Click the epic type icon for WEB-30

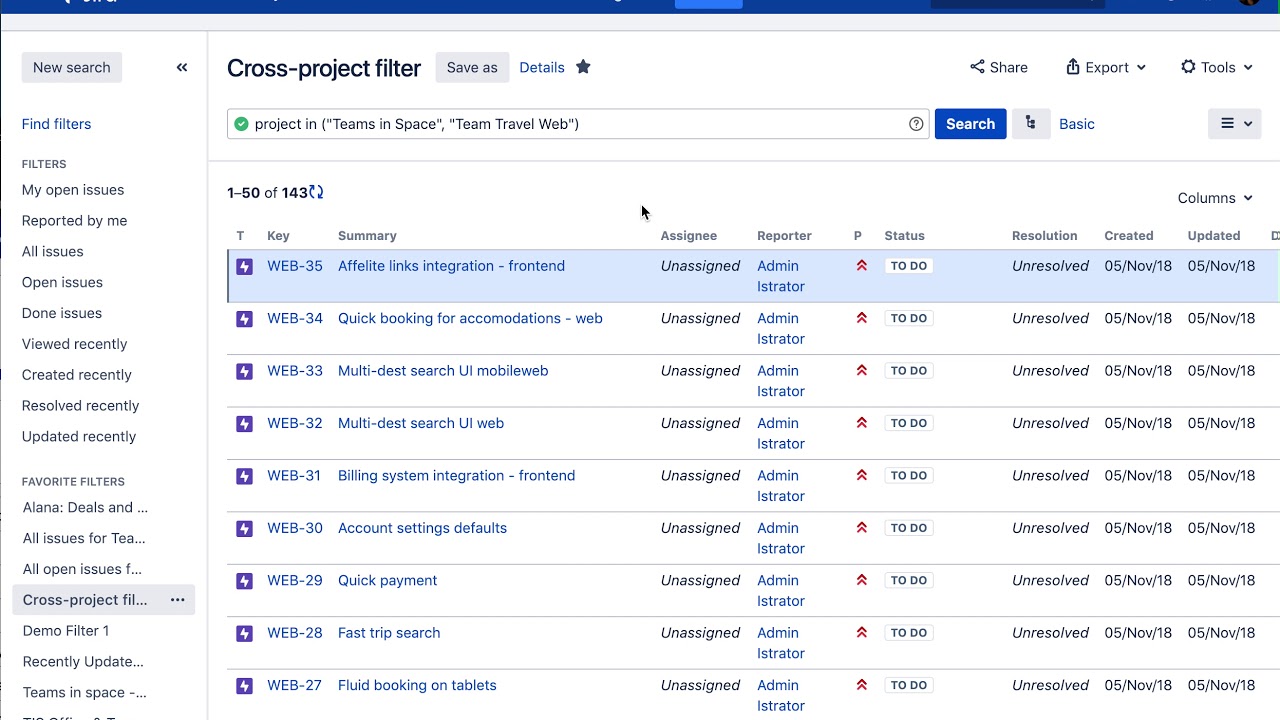click(244, 528)
